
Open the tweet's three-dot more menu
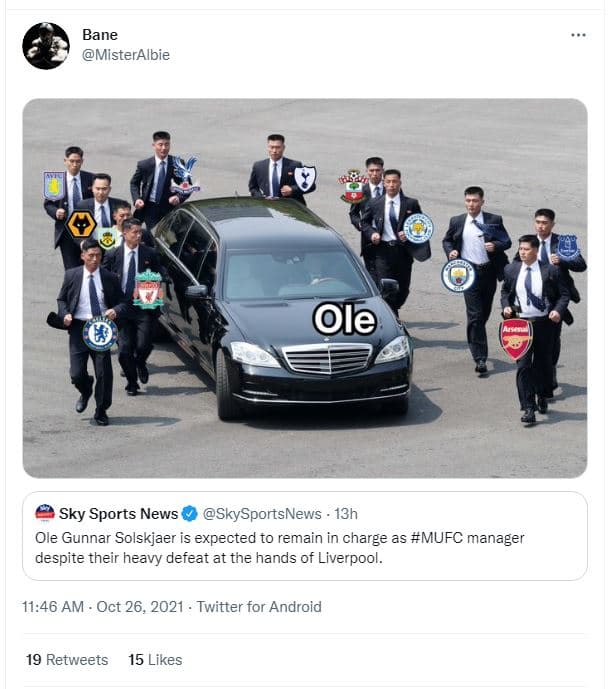pyautogui.click(x=578, y=35)
